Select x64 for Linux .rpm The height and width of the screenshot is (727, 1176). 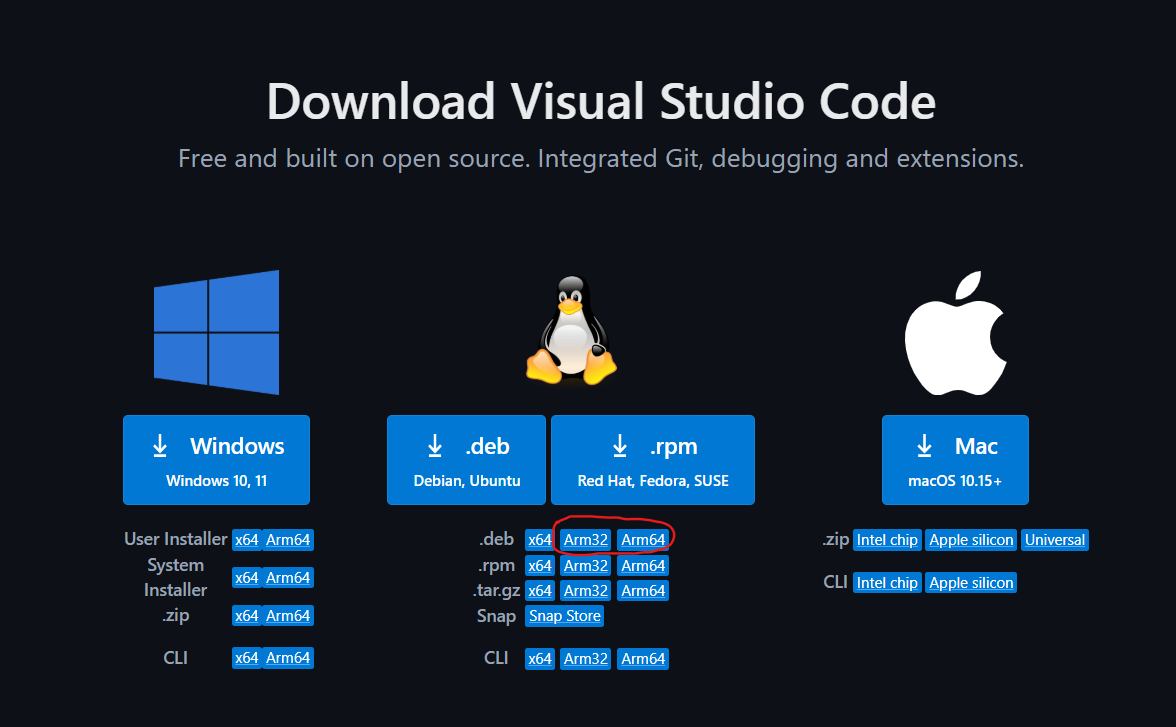[540, 566]
